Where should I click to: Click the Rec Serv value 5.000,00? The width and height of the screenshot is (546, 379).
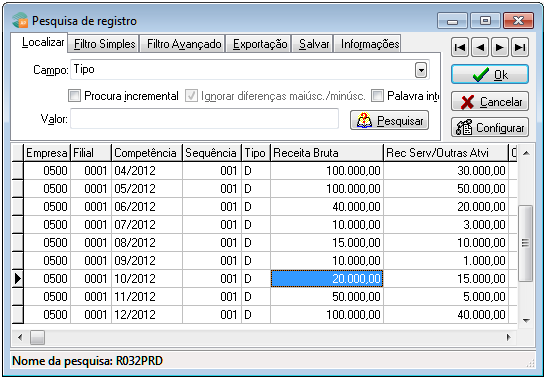pos(446,297)
